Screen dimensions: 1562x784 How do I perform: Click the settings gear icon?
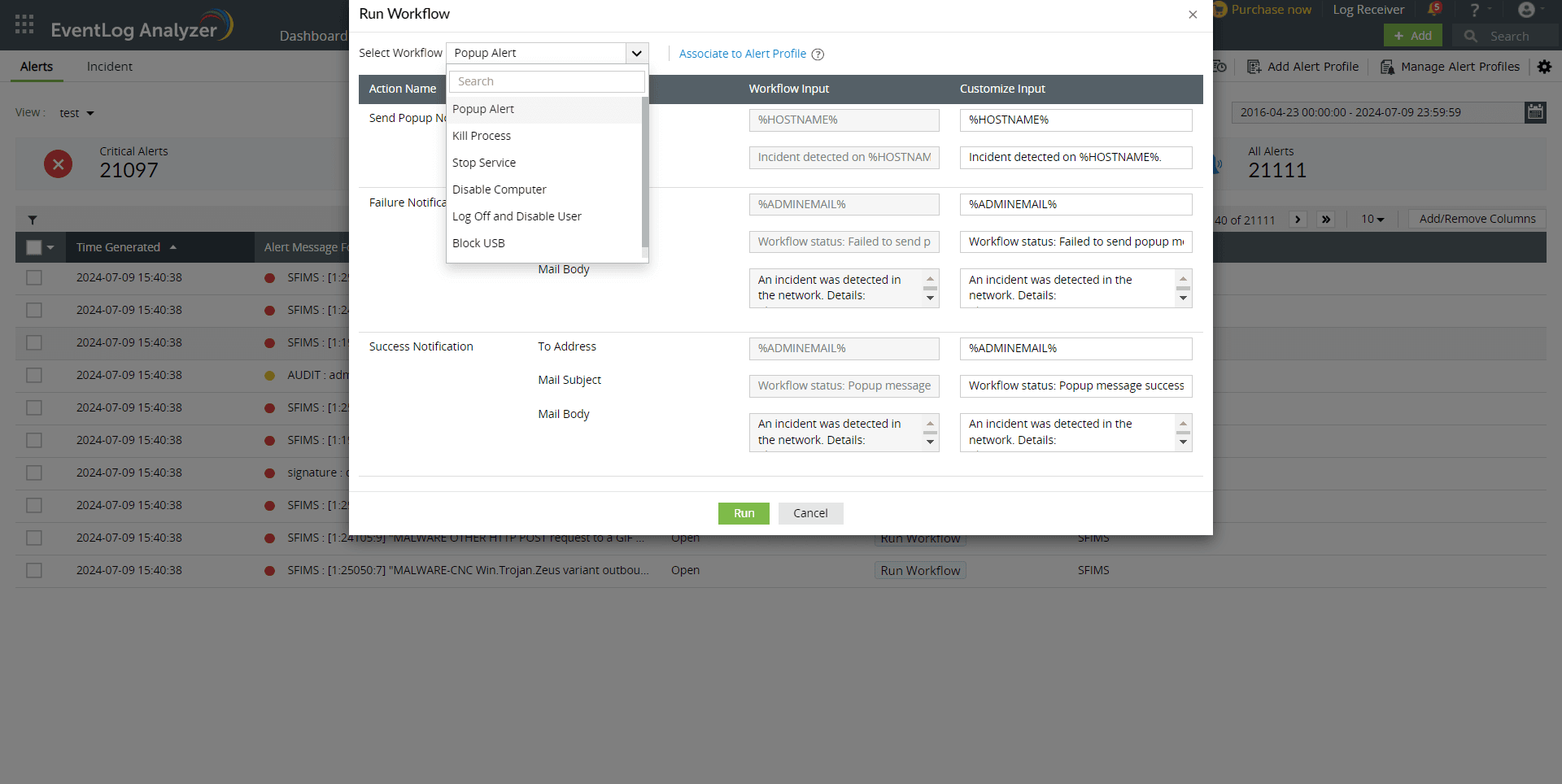point(1545,67)
